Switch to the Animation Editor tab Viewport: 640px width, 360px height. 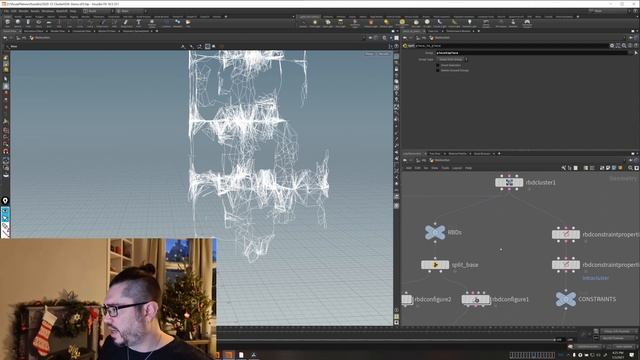click(x=33, y=31)
